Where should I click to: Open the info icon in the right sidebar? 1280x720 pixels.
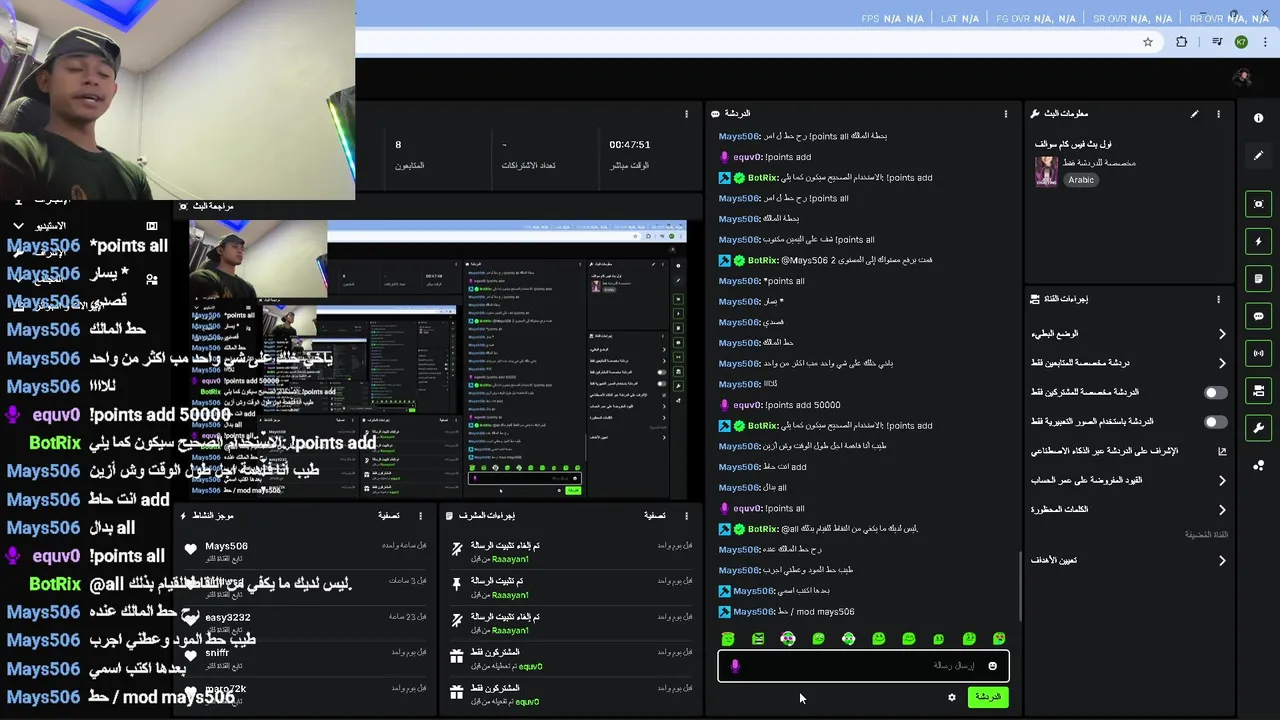pyautogui.click(x=1258, y=118)
